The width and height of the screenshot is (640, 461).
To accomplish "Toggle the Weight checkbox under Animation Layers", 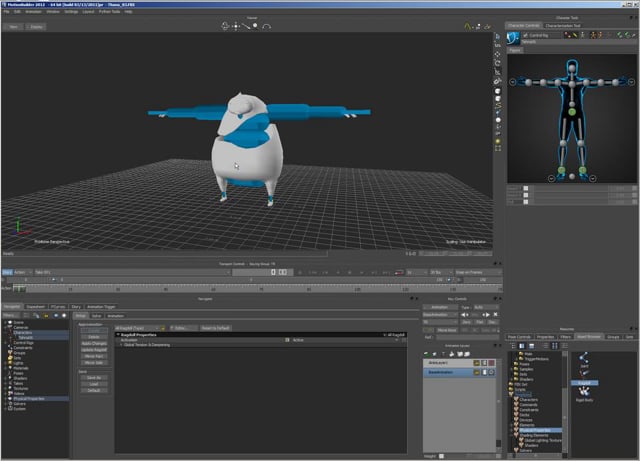I will pyautogui.click(x=441, y=456).
